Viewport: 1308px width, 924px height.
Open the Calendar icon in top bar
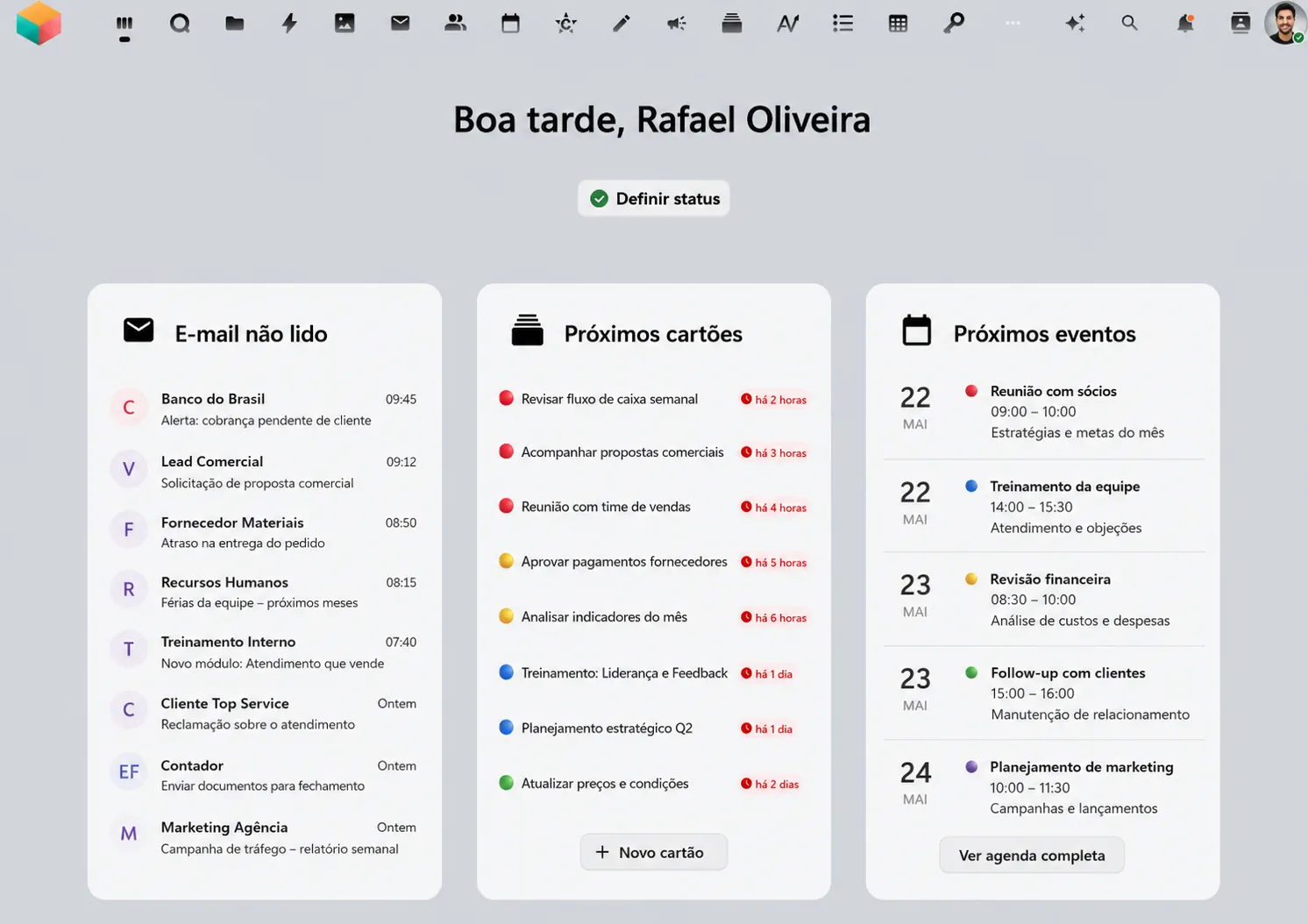tap(510, 24)
